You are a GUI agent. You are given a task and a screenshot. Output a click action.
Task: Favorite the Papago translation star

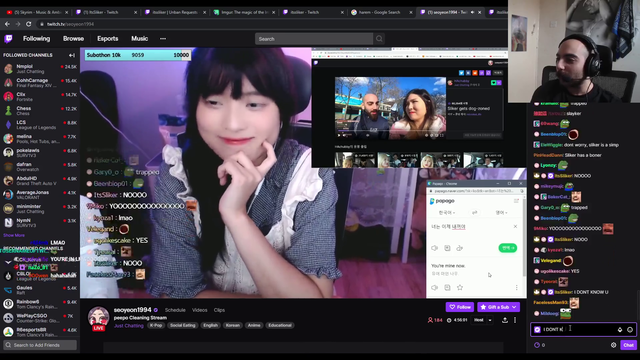pyautogui.click(x=460, y=288)
